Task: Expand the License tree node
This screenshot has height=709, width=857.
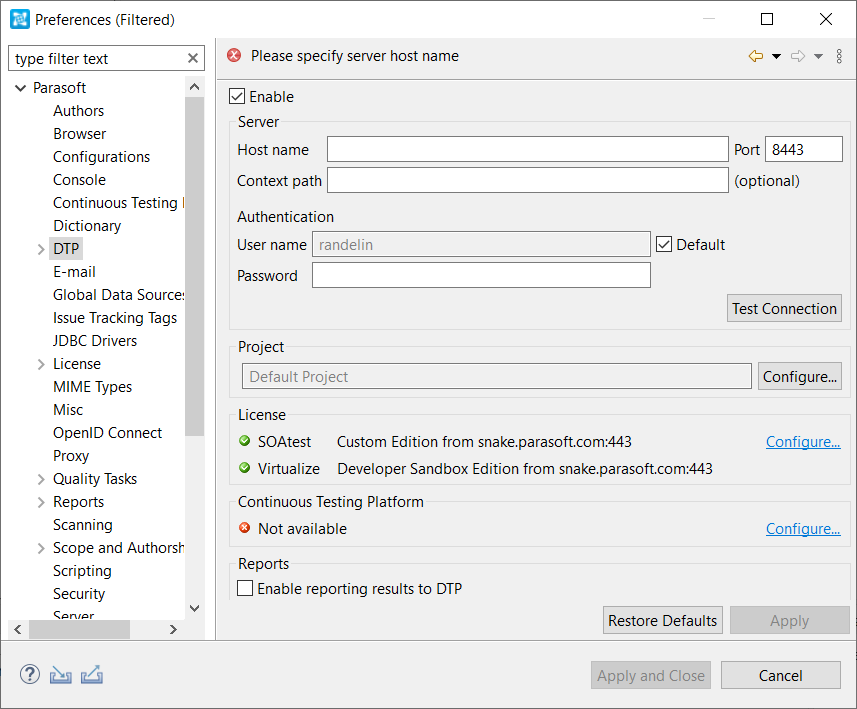Action: point(41,364)
